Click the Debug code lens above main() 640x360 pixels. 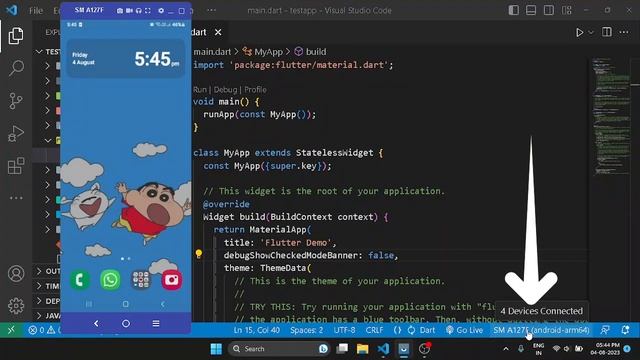point(225,89)
